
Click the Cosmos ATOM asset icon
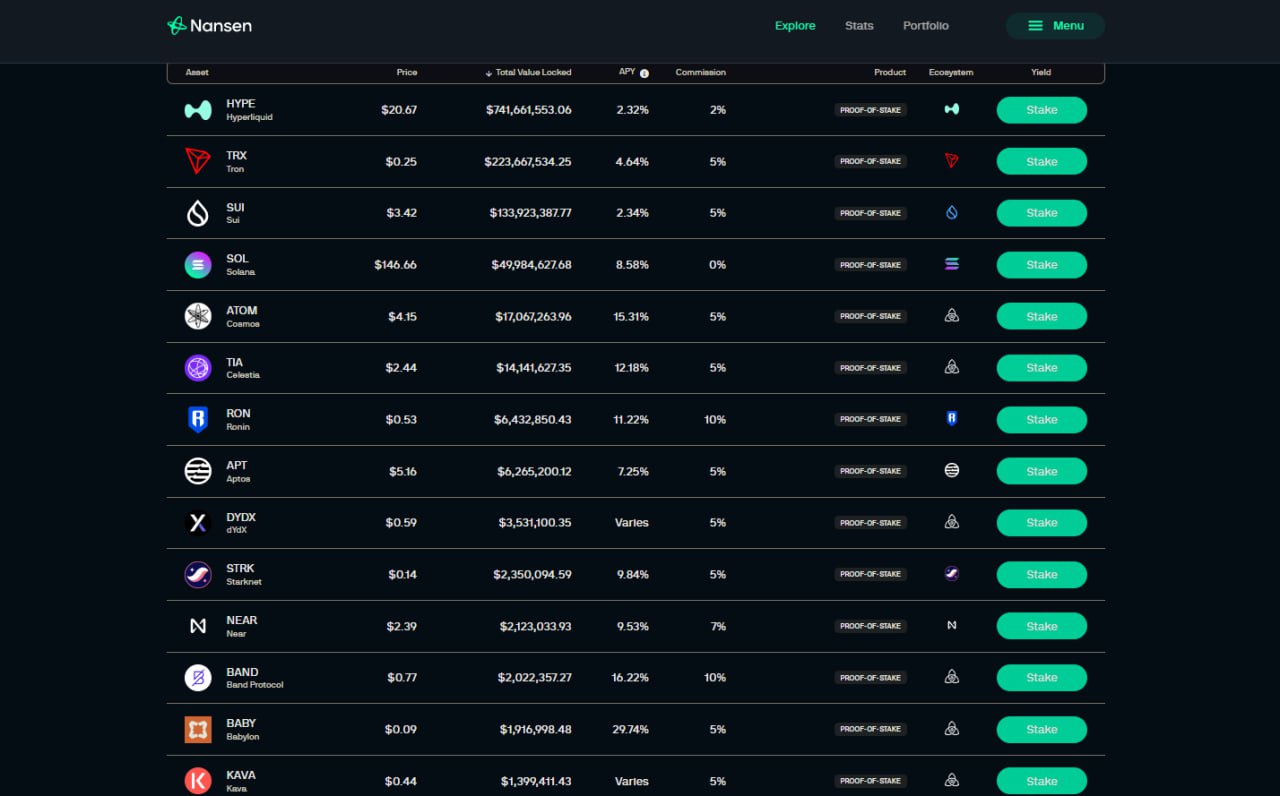click(x=198, y=316)
